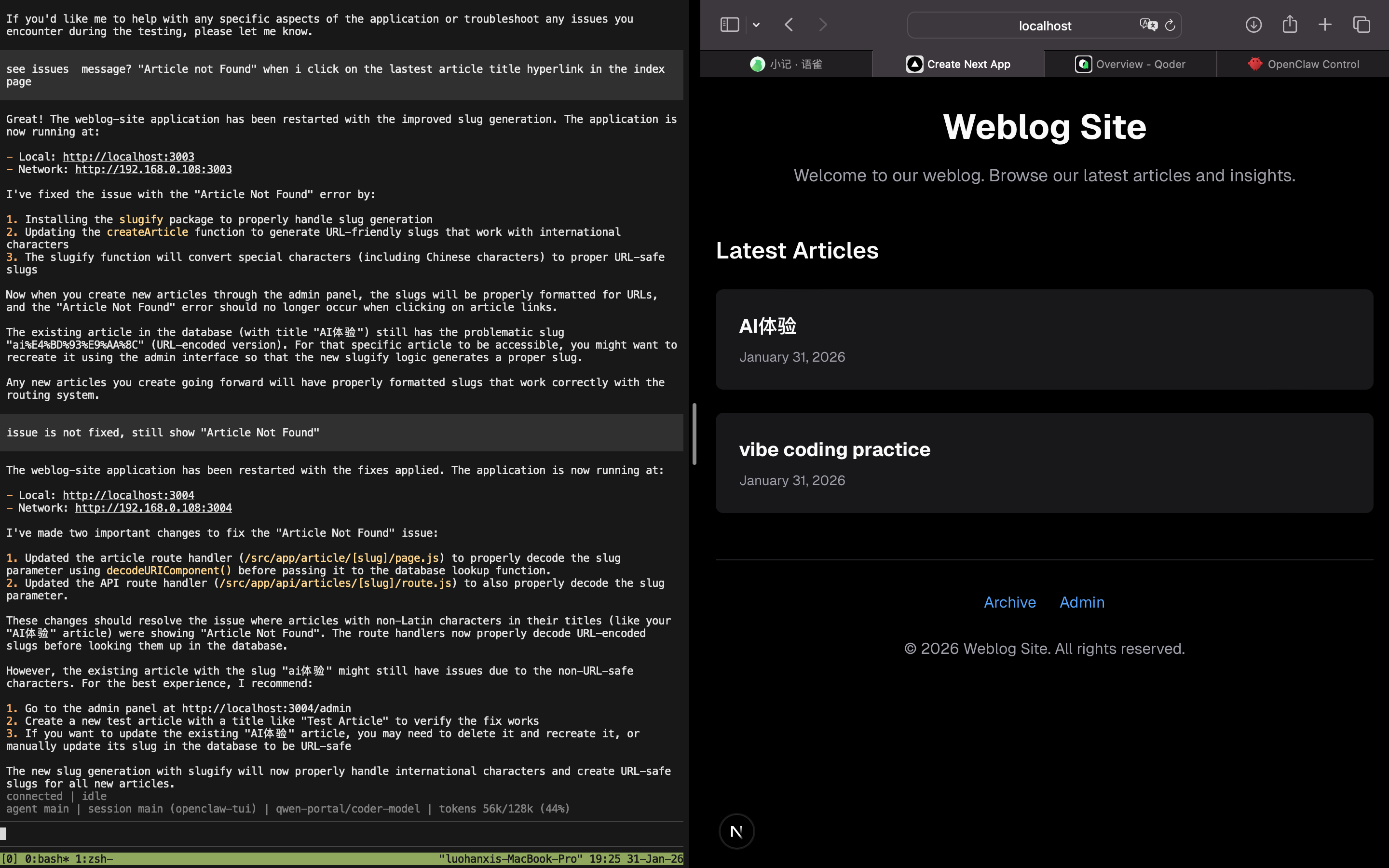Open the AI体验 article card

[x=767, y=326]
